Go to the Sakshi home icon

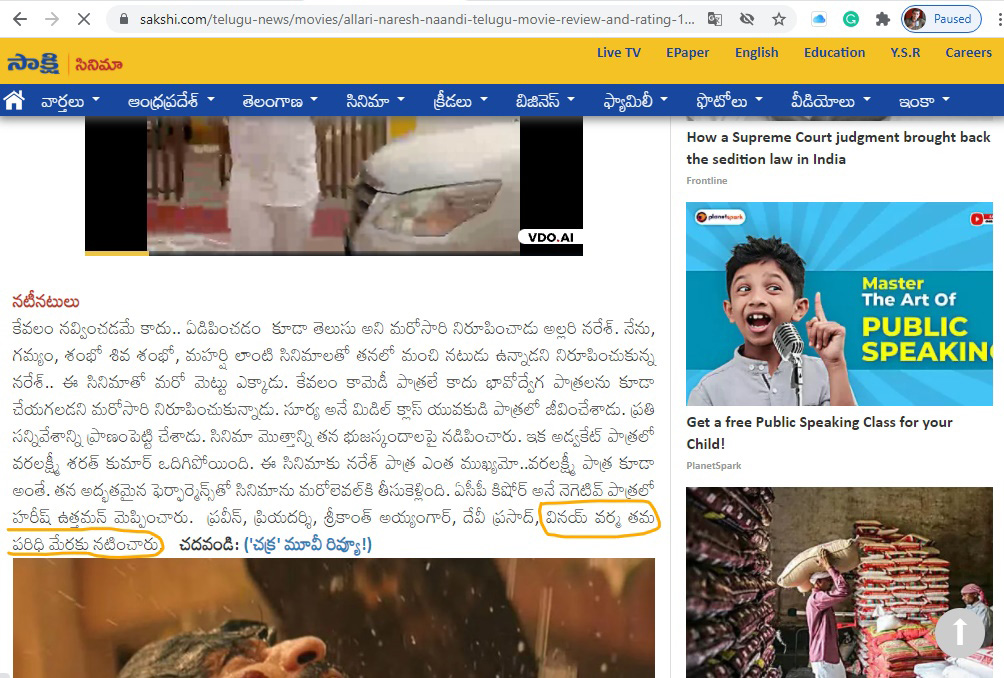point(14,100)
